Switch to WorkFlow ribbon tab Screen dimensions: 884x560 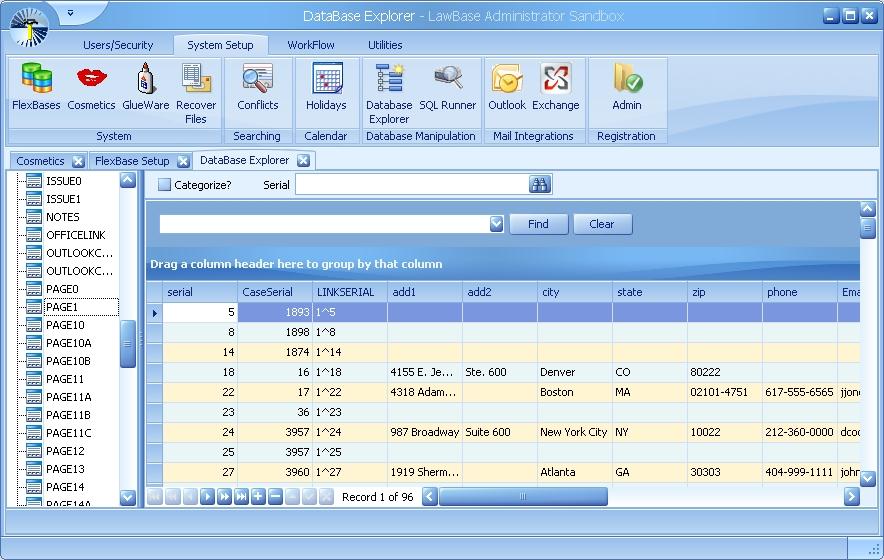click(311, 45)
